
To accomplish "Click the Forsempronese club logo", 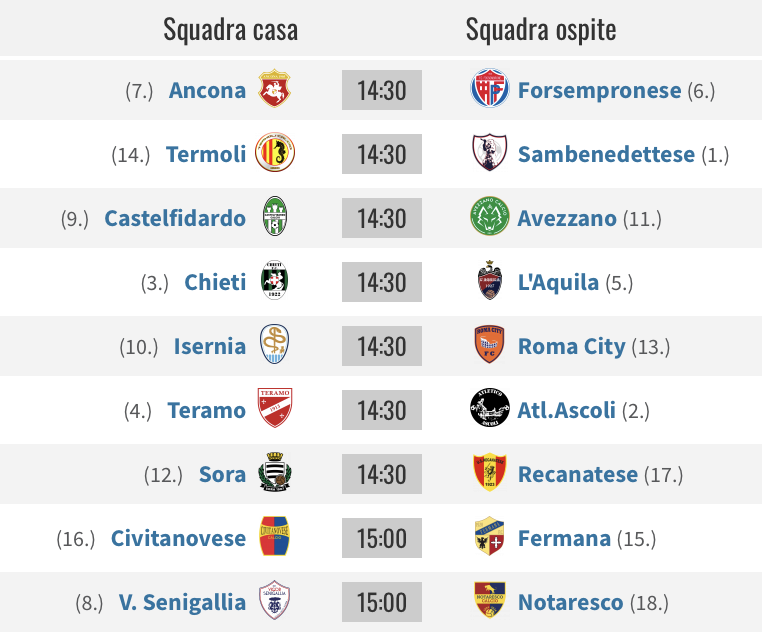I will click(x=490, y=88).
